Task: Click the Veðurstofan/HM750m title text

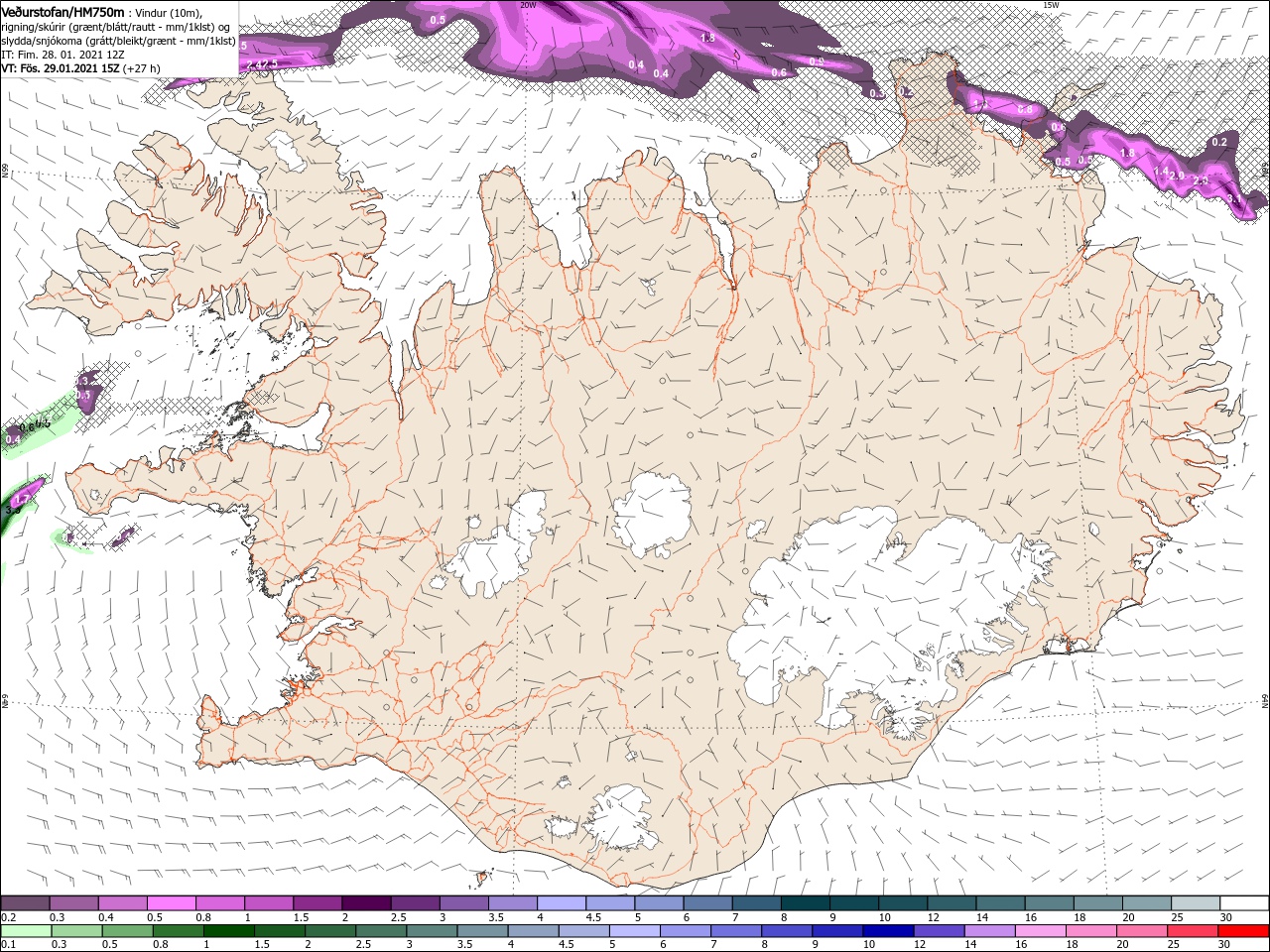Action: (63, 11)
